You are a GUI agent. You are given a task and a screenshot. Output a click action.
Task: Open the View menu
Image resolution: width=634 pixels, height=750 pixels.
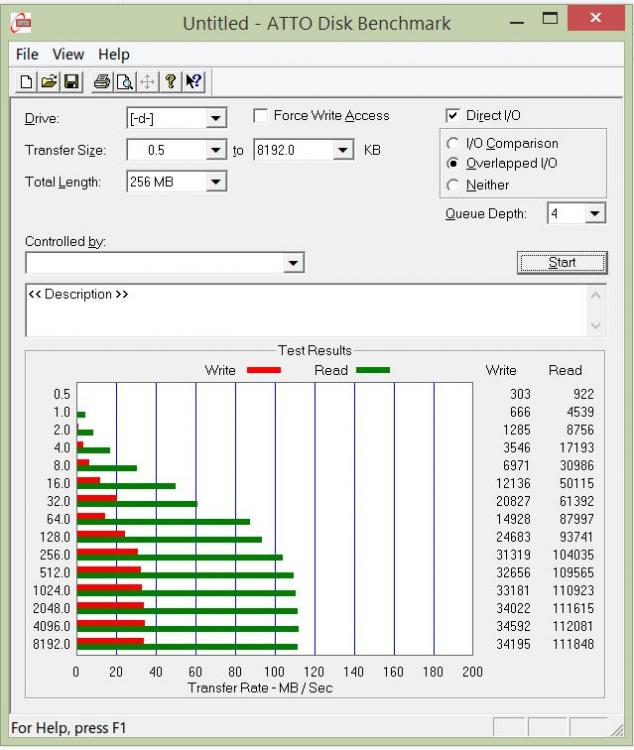68,55
